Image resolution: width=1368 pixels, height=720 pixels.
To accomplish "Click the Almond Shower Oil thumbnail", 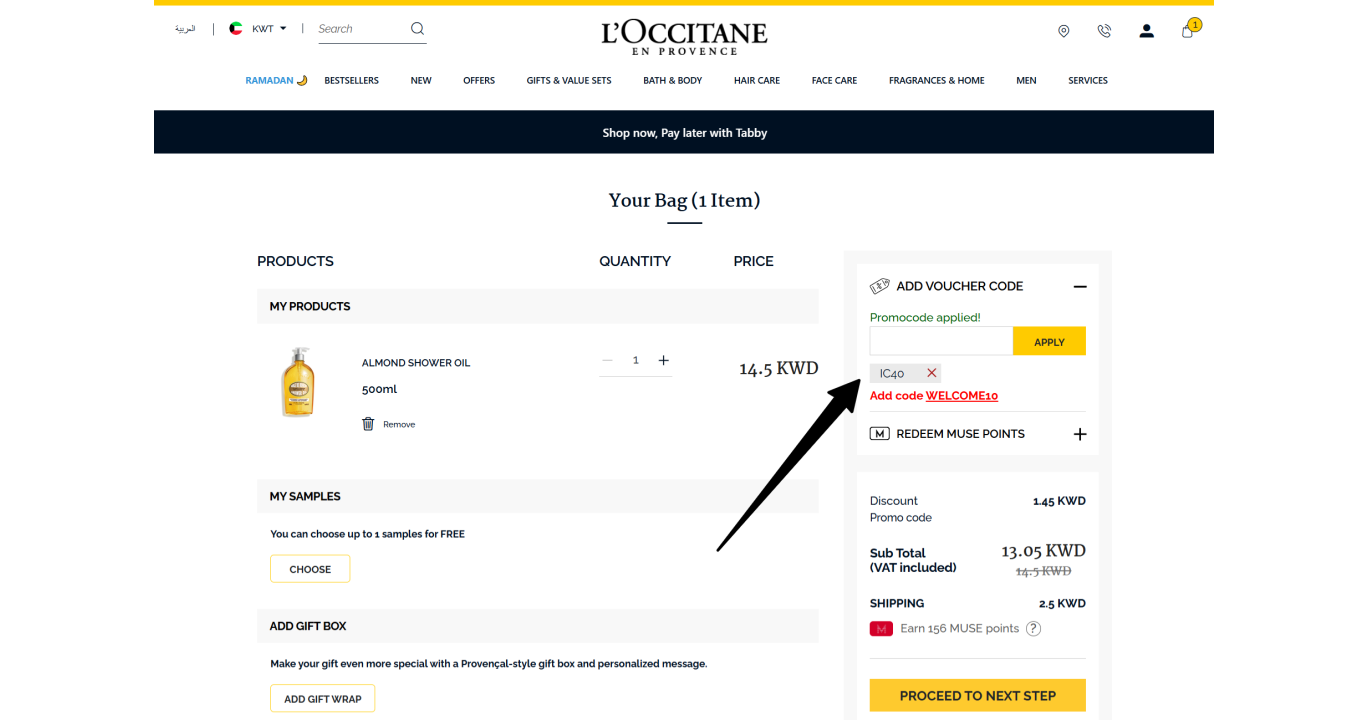I will pyautogui.click(x=298, y=382).
